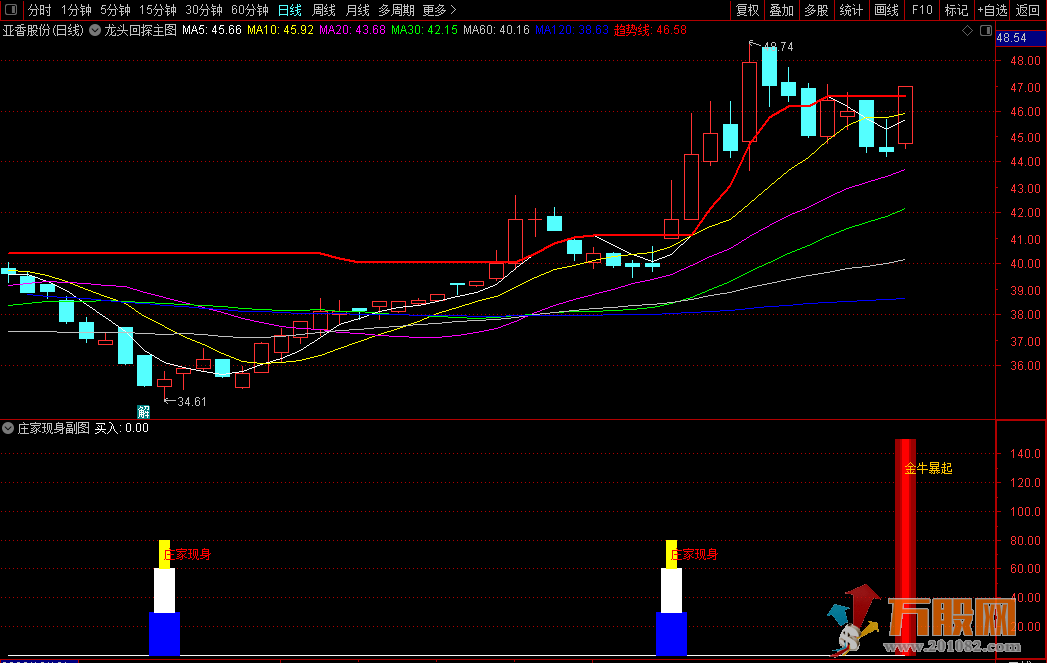1047x663 pixels.
Task: Expand the 庄家现身副图 indicator dropdown
Action: pyautogui.click(x=8, y=428)
